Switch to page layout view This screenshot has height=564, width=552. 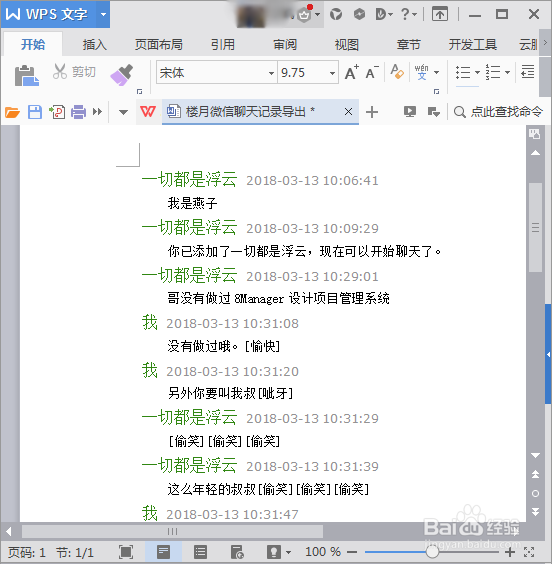(x=163, y=552)
